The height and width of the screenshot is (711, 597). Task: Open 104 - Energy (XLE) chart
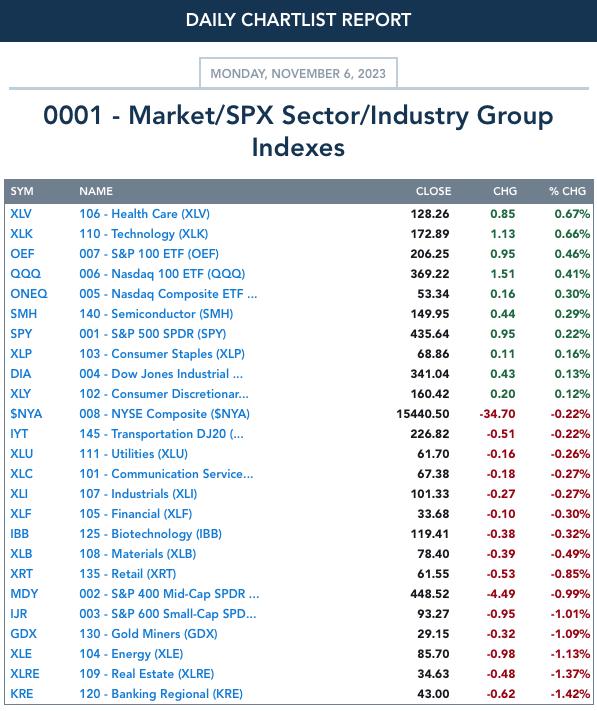pos(131,653)
